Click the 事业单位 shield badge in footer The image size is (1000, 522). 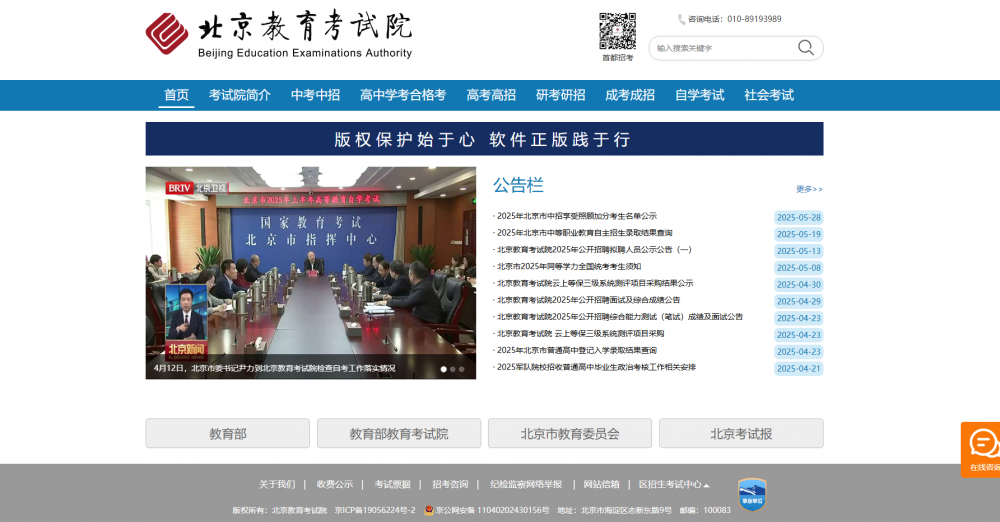[752, 494]
